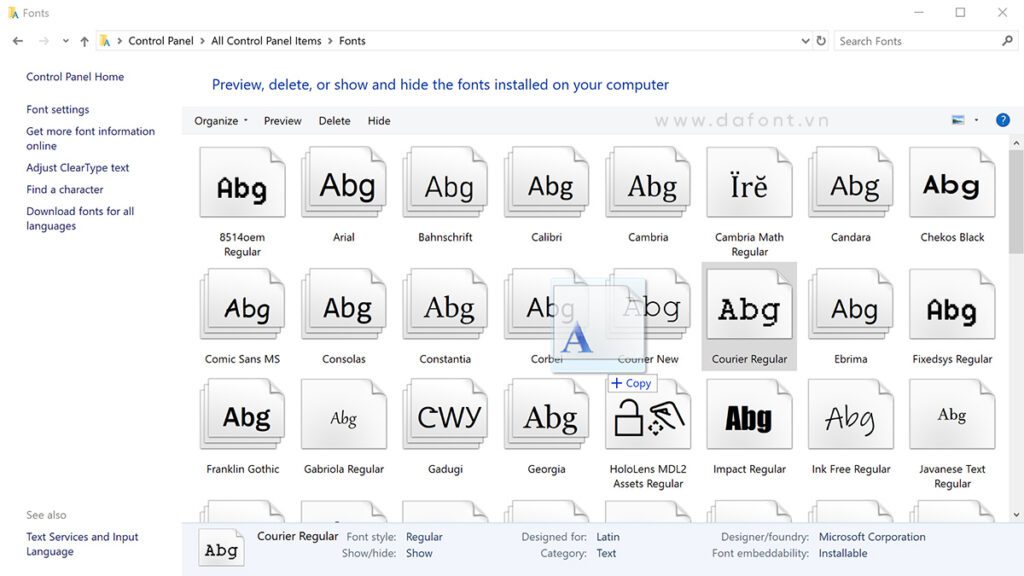Click Control Panel in the breadcrumb bar
Viewport: 1024px width, 576px height.
click(x=160, y=41)
